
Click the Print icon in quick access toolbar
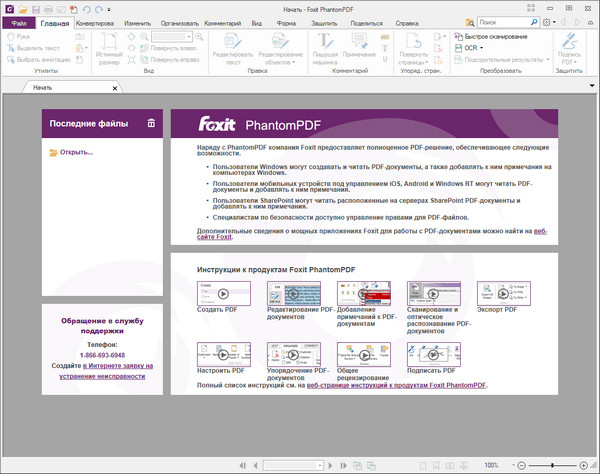pyautogui.click(x=48, y=8)
